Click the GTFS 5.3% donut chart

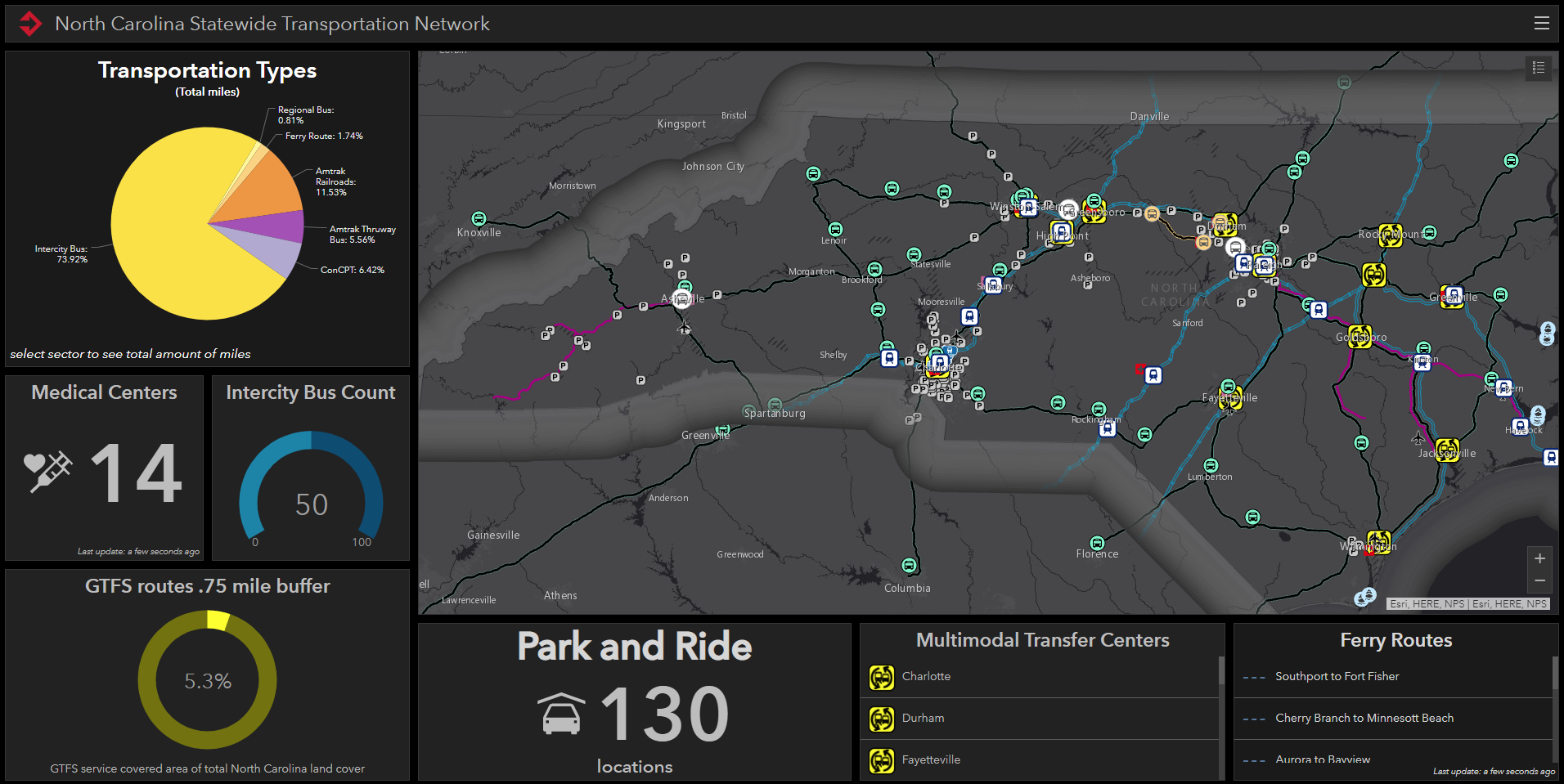pos(208,679)
